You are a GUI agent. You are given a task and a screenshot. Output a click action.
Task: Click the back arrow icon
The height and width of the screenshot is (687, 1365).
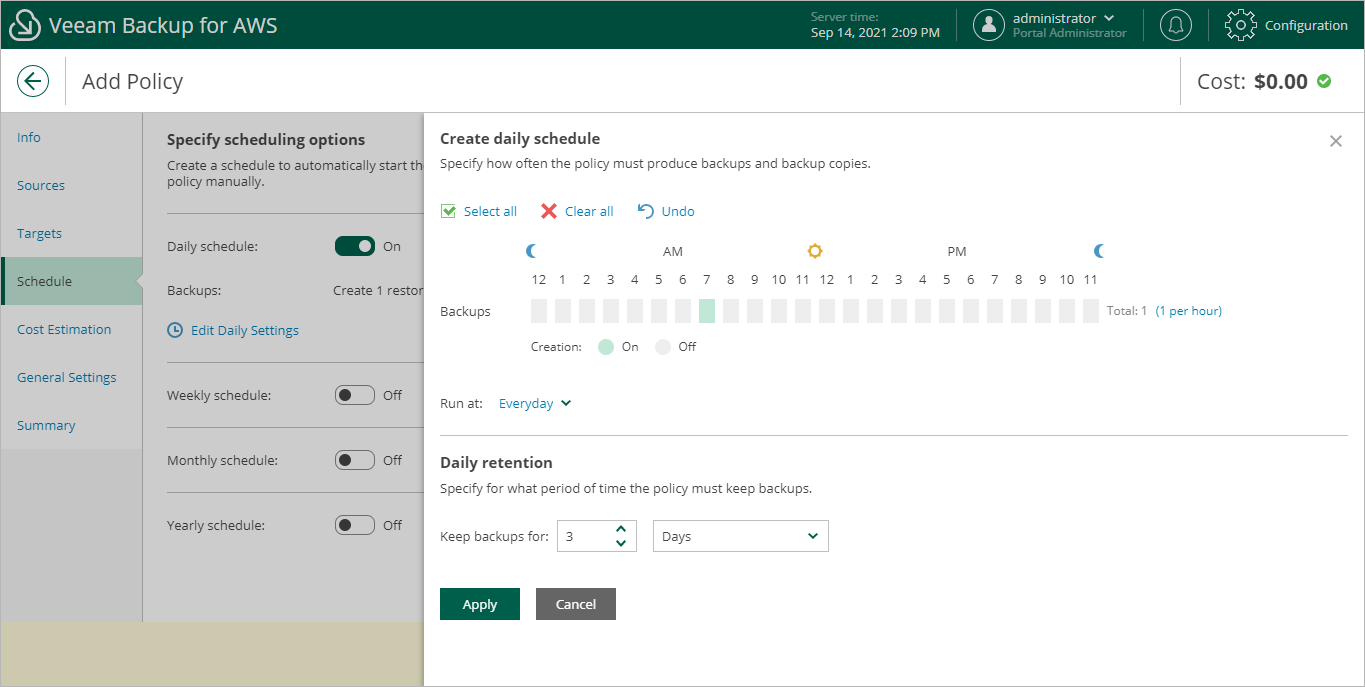pos(33,81)
